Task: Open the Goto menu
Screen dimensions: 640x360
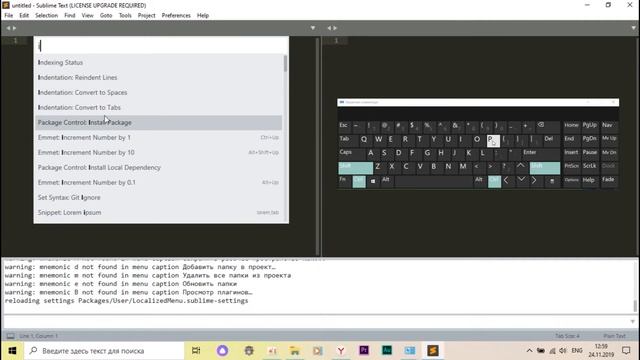Action: (x=106, y=16)
